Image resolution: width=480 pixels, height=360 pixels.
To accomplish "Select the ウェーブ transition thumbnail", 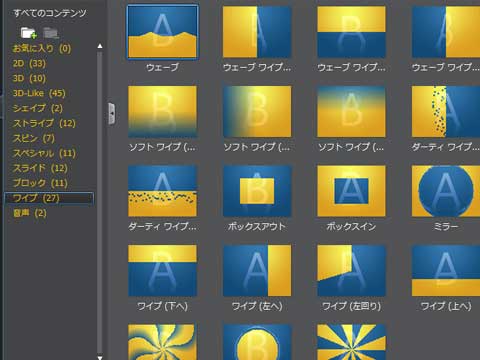I will tap(162, 32).
